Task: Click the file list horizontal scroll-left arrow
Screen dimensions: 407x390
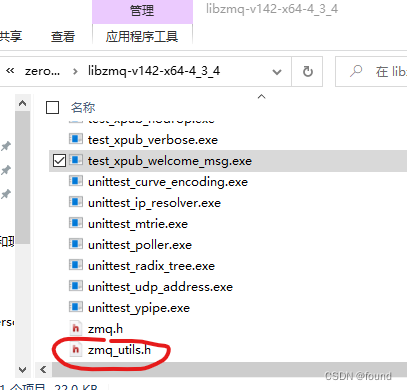Action: (43, 369)
